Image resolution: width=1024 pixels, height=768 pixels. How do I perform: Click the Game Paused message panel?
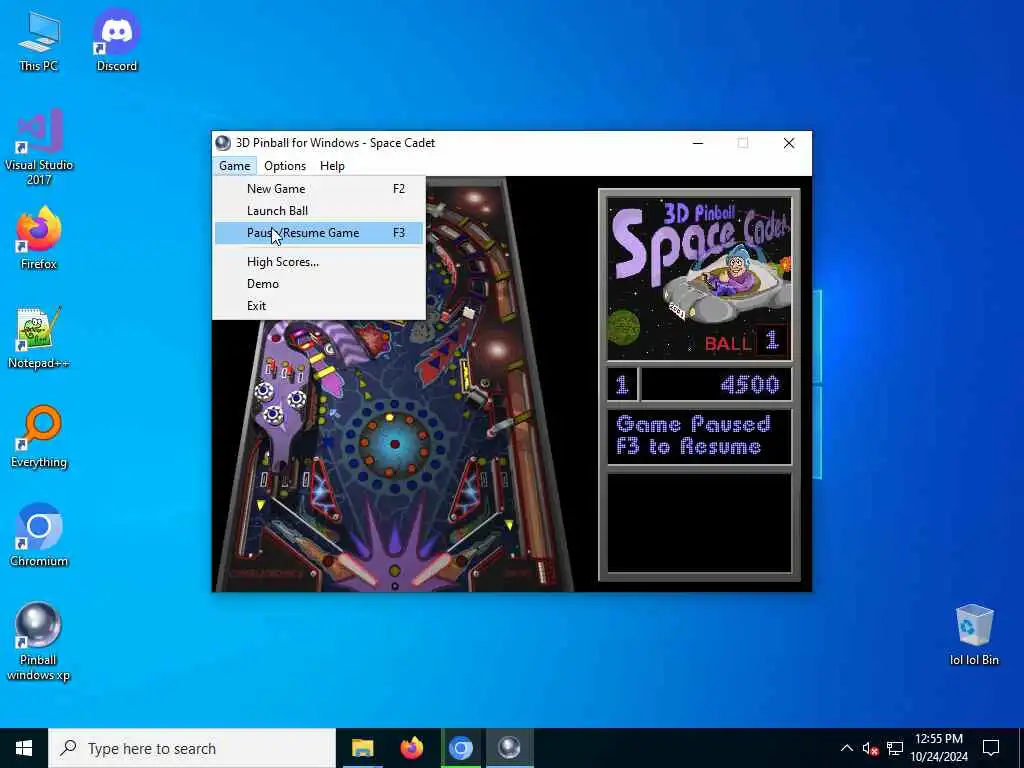coord(699,436)
